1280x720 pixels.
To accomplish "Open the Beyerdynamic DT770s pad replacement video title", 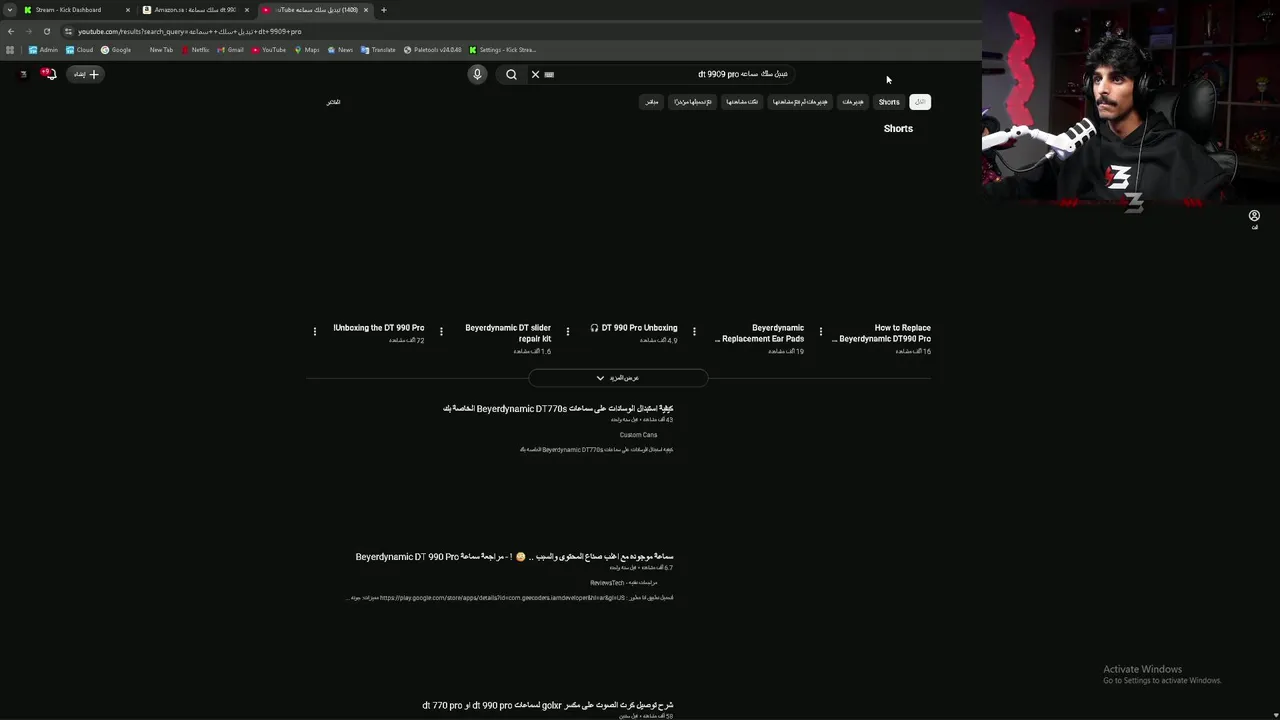I will [x=558, y=409].
